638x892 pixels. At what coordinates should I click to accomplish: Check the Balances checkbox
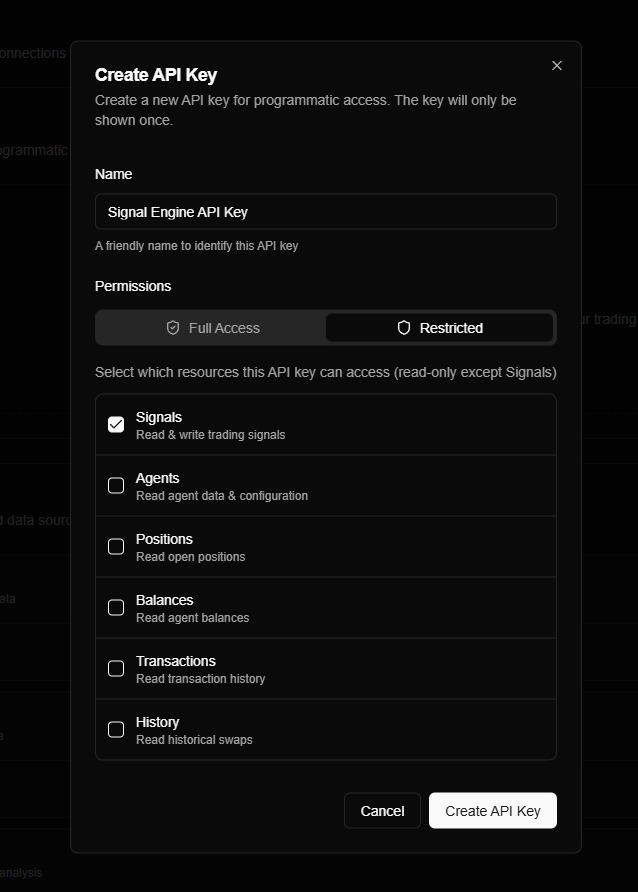[x=116, y=608]
